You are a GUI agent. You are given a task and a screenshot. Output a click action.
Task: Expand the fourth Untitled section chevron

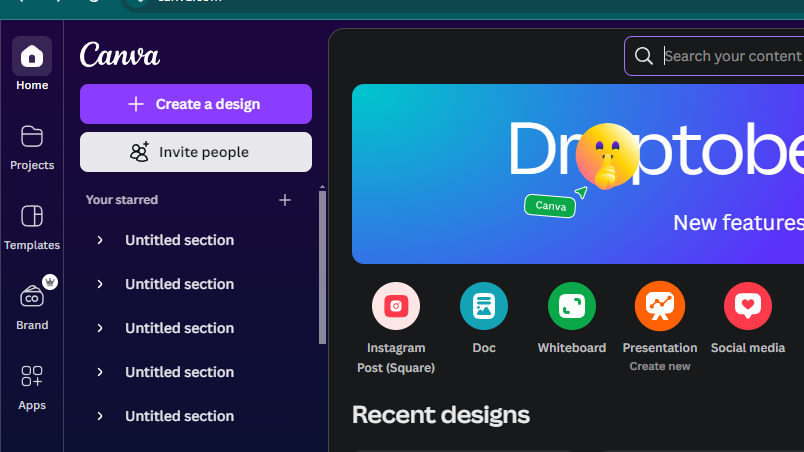pos(100,372)
